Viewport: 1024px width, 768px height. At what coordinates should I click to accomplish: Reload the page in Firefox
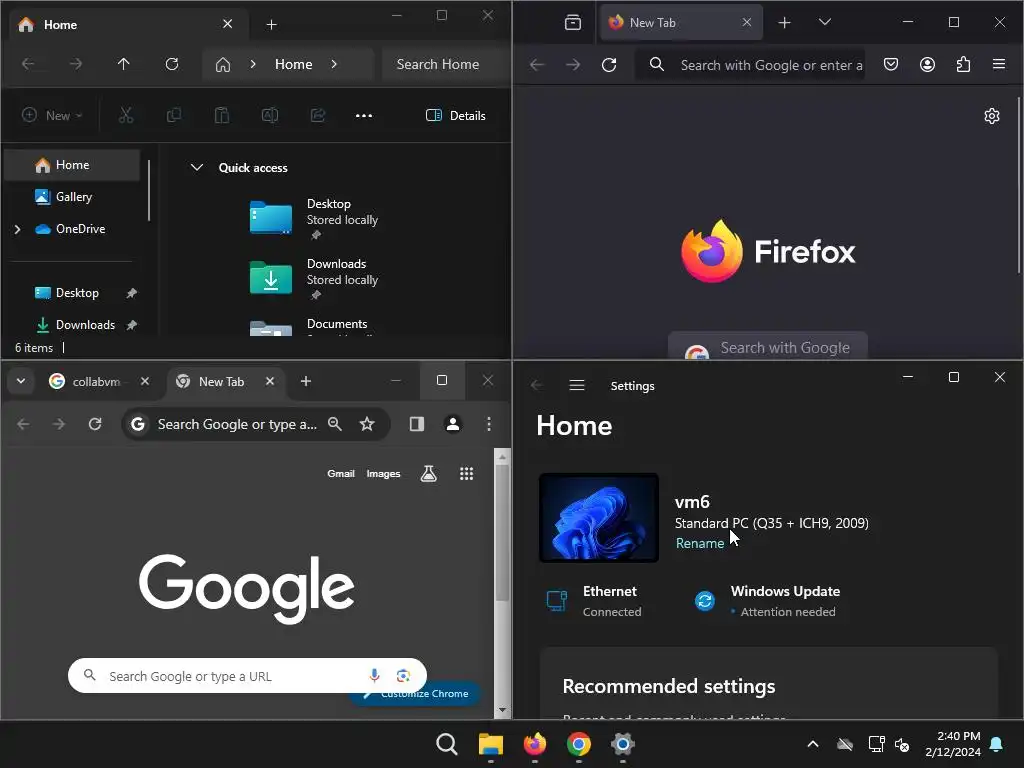pos(609,65)
